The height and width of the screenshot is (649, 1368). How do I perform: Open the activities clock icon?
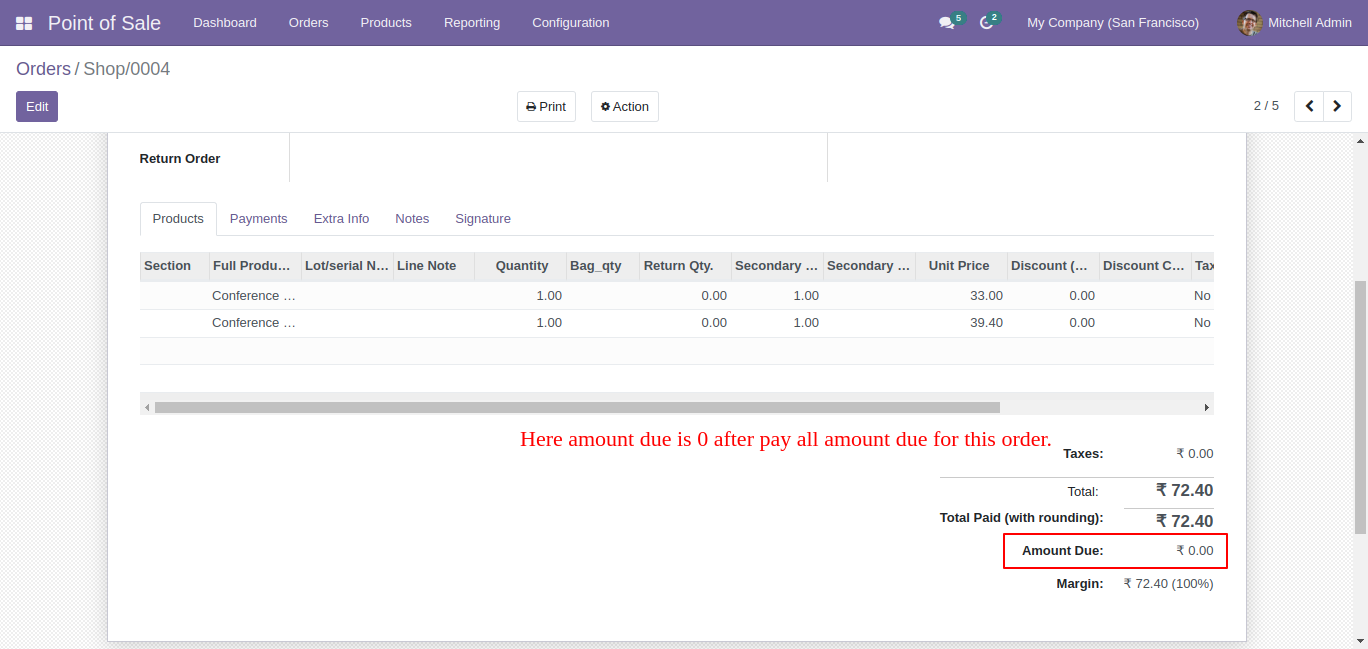click(986, 23)
